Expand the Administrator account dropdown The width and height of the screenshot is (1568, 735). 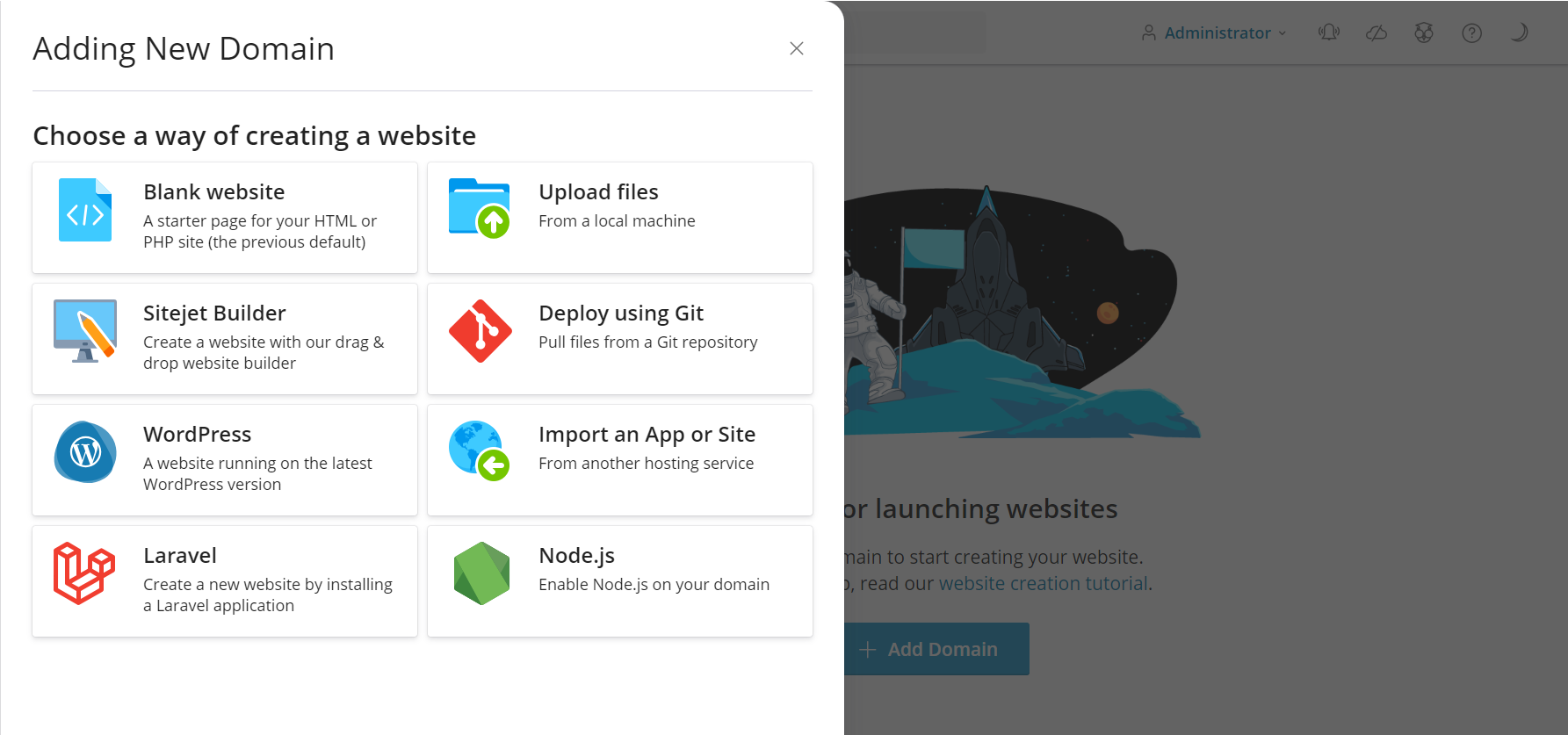coord(1215,32)
